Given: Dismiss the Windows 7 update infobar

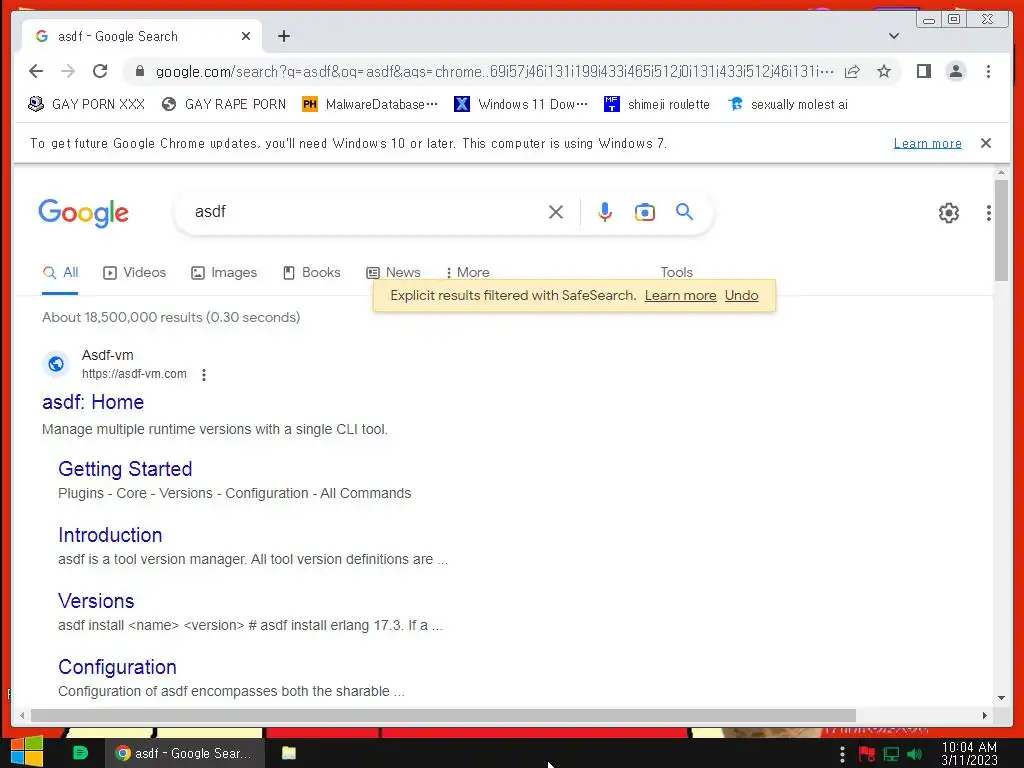Looking at the screenshot, I should tap(986, 143).
